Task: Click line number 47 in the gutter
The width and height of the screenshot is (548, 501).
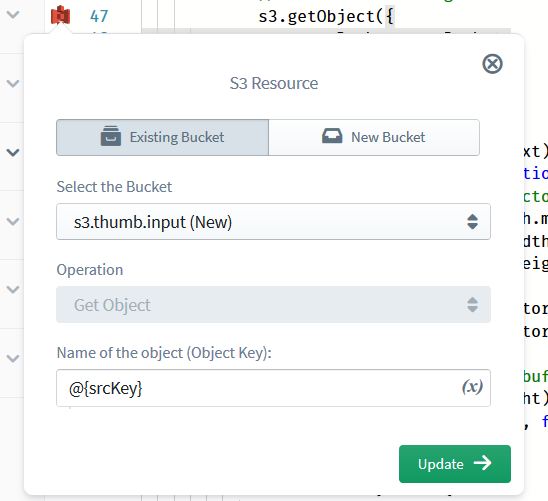Action: click(x=99, y=16)
